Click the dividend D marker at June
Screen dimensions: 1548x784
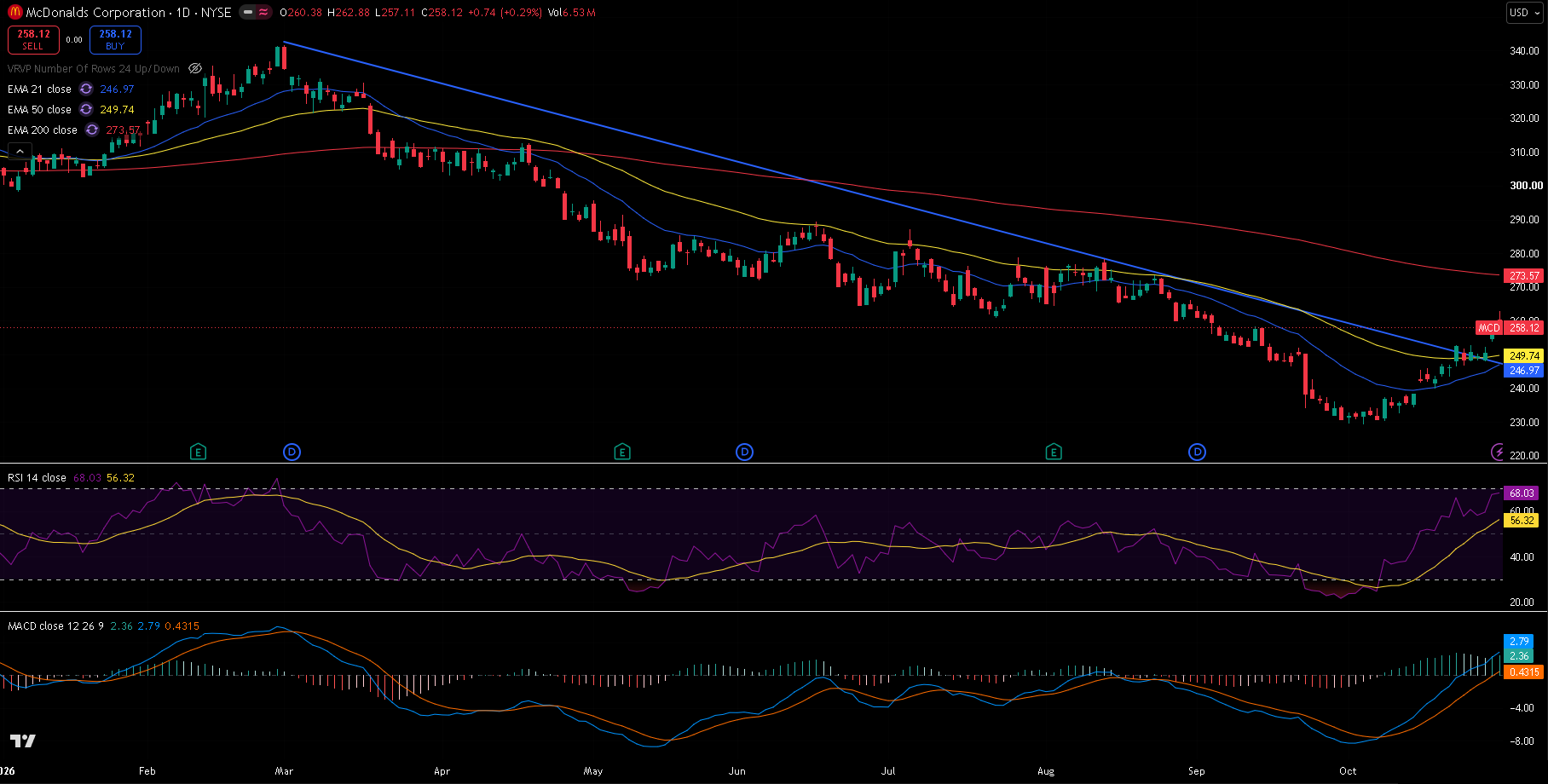pos(744,452)
